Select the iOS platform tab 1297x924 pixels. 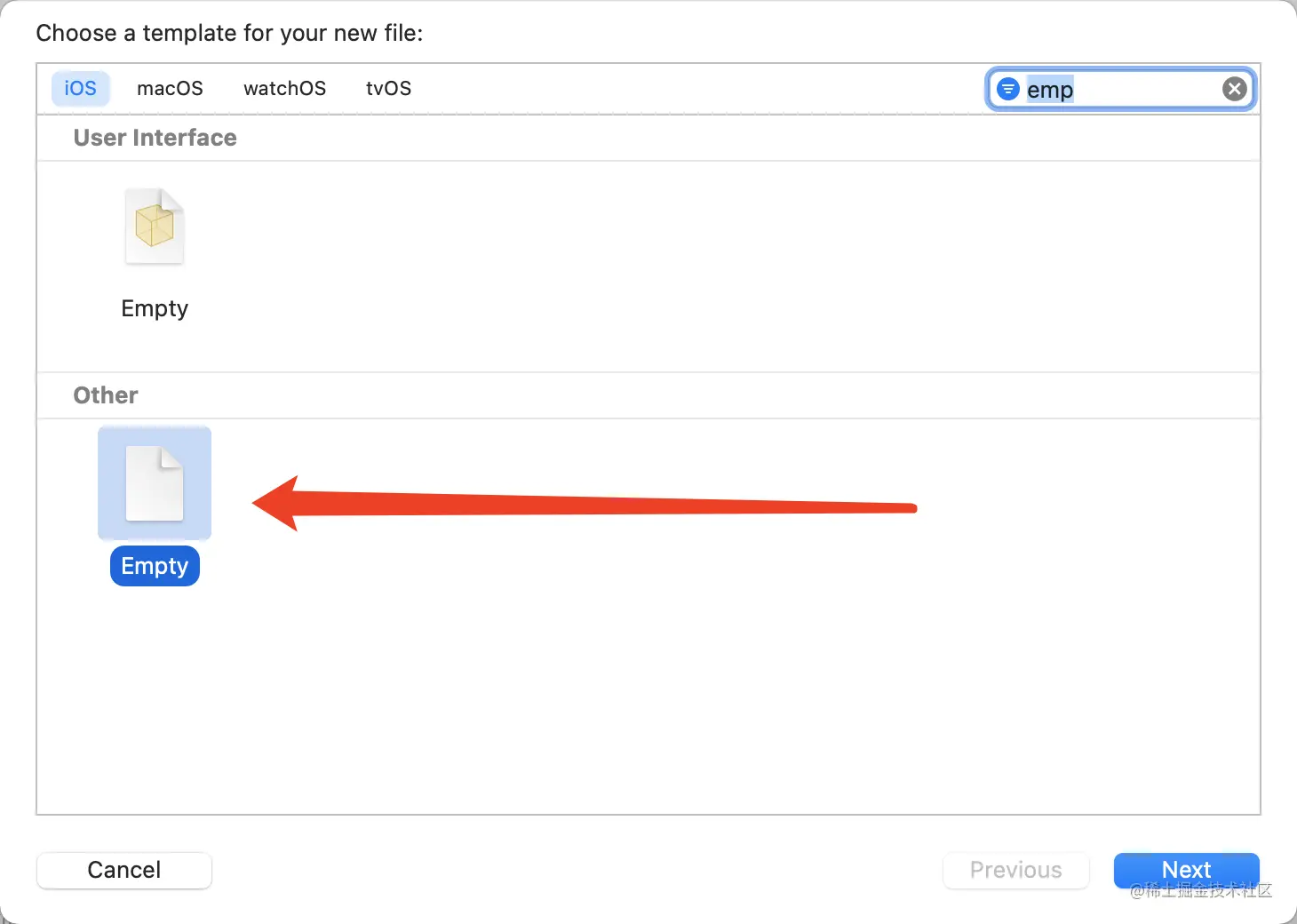coord(80,89)
